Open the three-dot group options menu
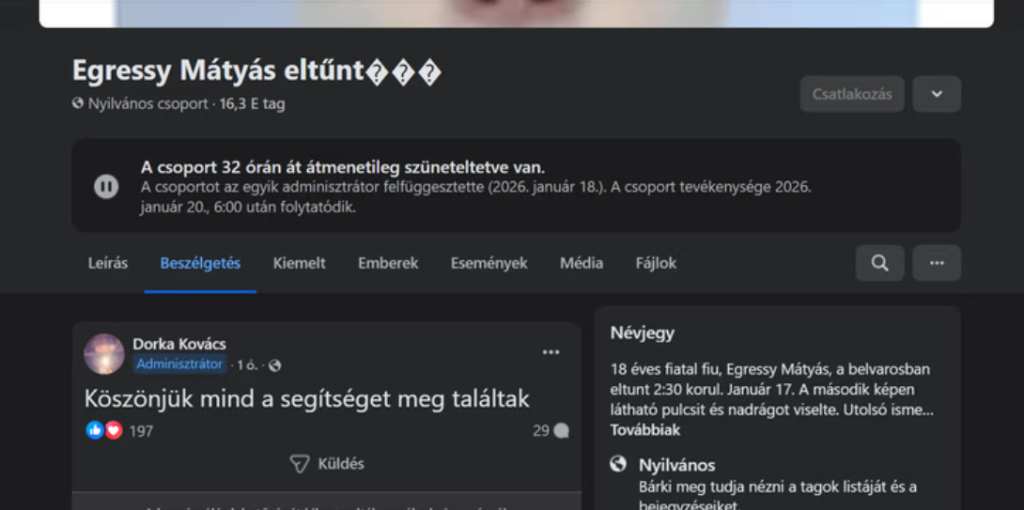The width and height of the screenshot is (1024, 510). pyautogui.click(x=936, y=263)
